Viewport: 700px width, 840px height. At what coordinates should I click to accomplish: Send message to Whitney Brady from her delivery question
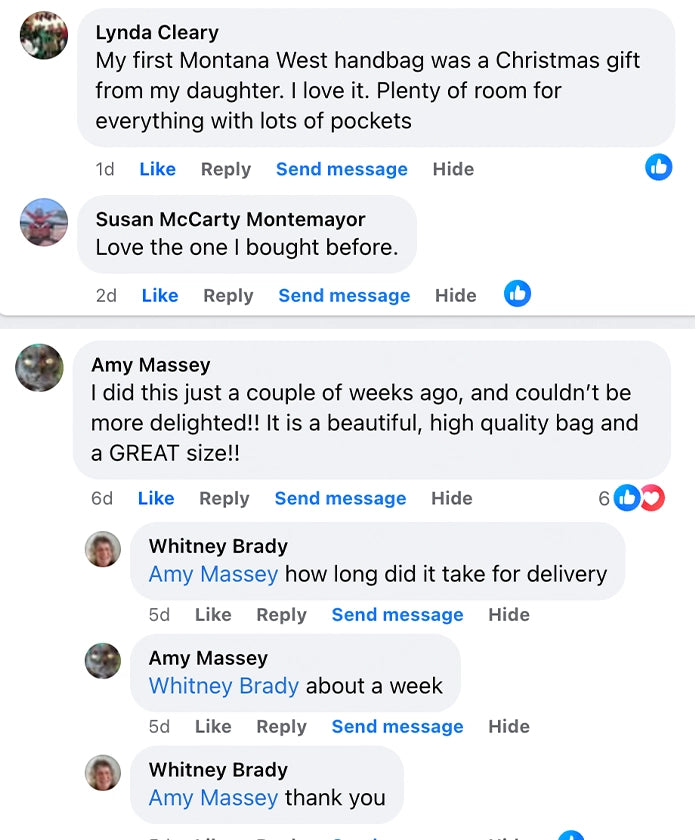tap(397, 614)
